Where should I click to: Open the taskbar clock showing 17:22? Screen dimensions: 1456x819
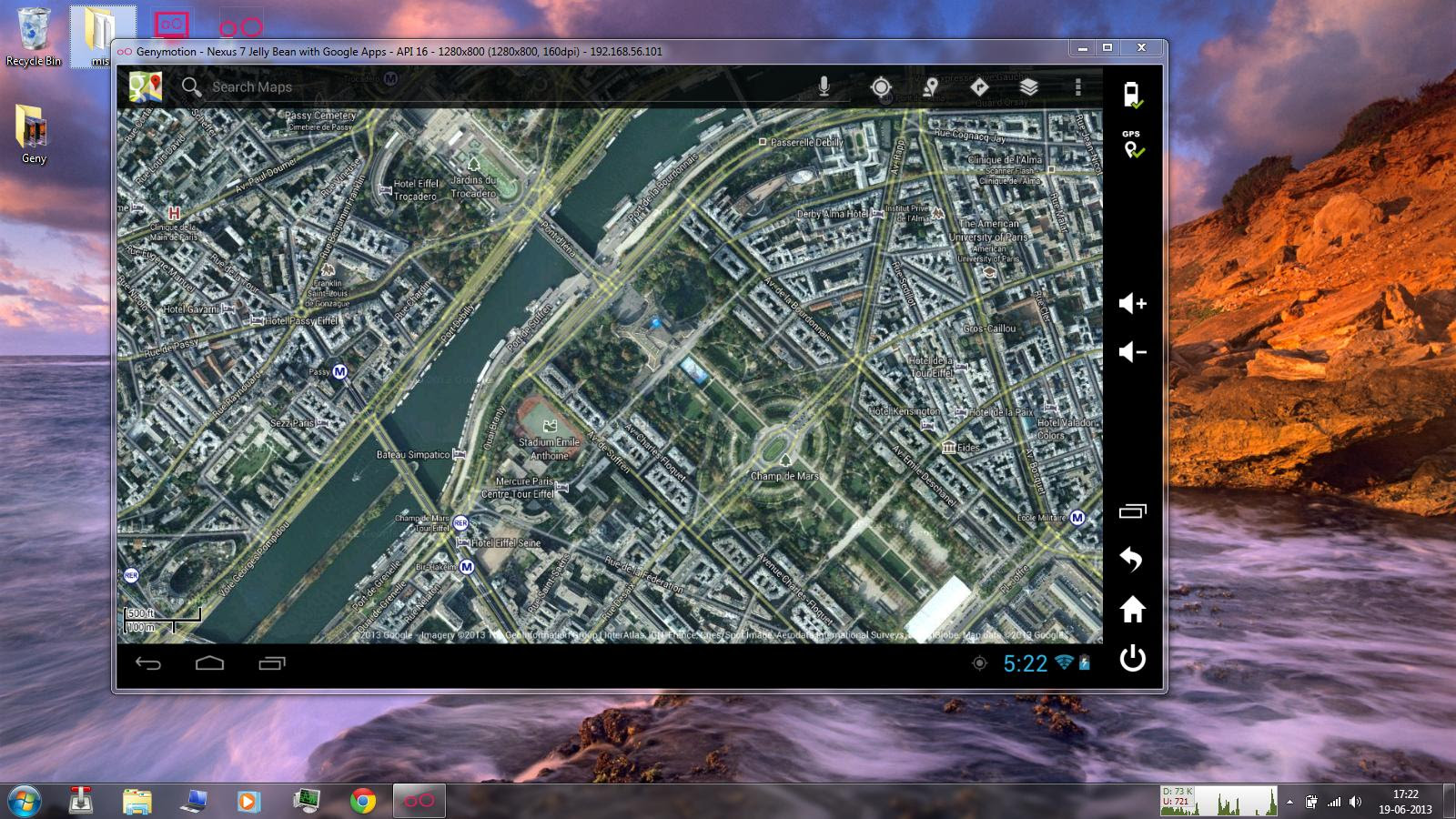(x=1405, y=801)
